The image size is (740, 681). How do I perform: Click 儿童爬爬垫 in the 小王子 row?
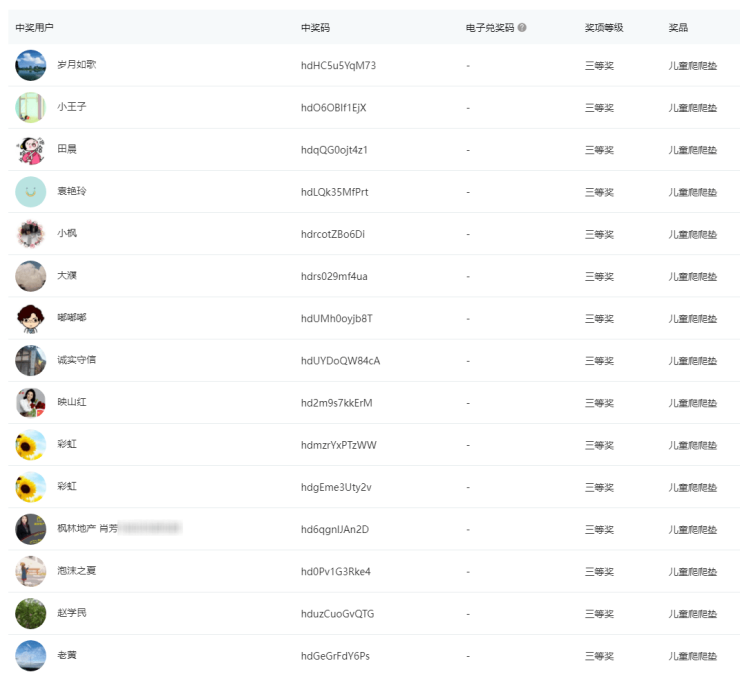coord(692,108)
